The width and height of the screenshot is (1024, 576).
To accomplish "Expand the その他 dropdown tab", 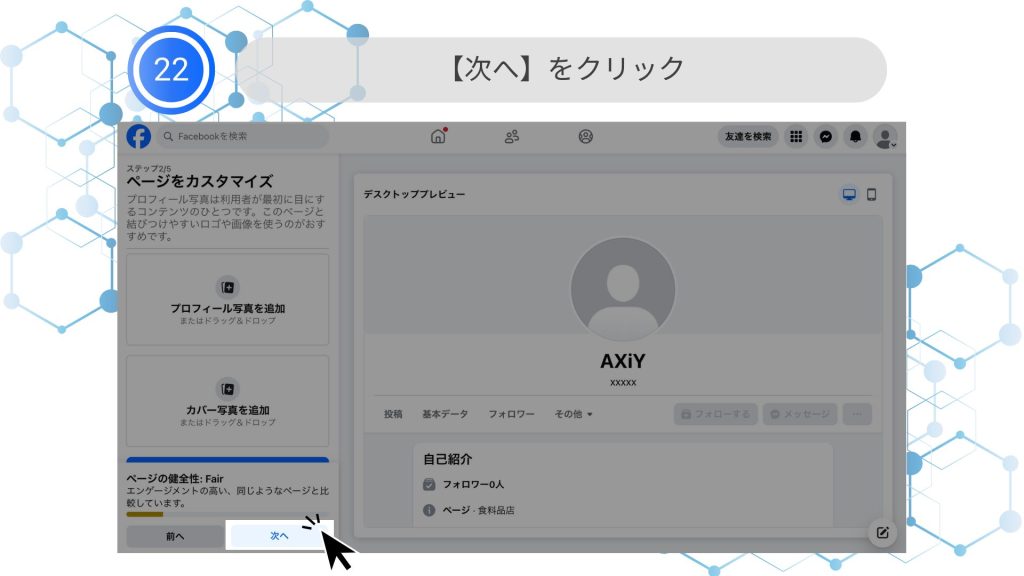I will coord(574,414).
